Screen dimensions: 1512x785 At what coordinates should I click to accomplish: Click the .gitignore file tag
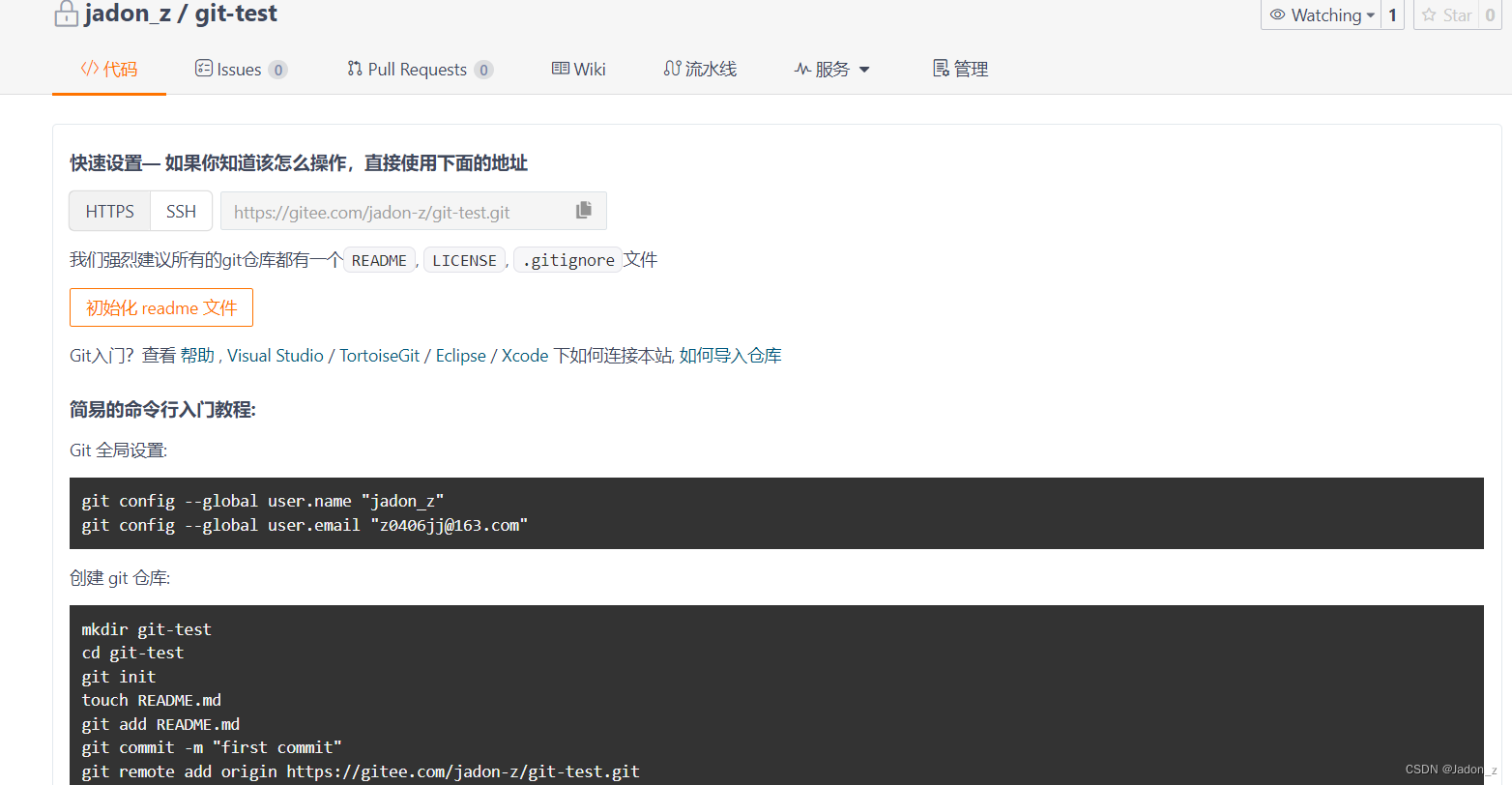pos(567,260)
